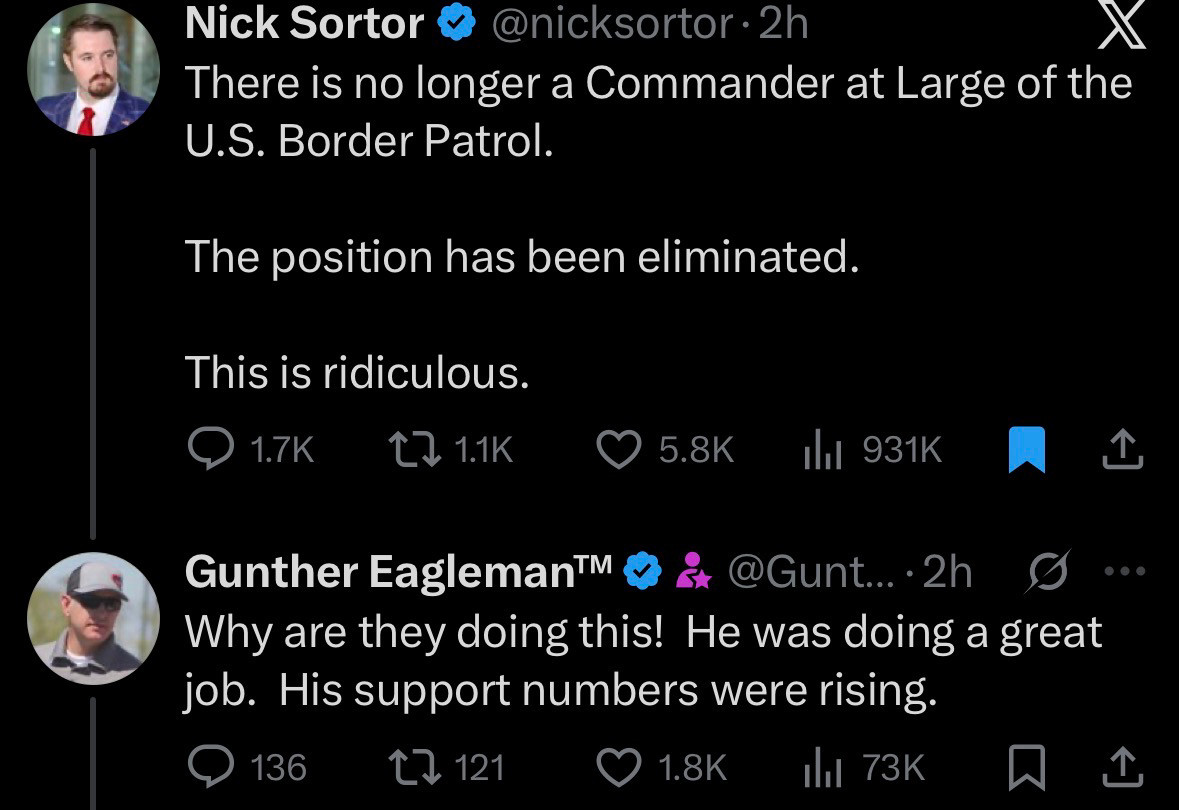Click Gunther Eagleman's affiliate badge icon

click(693, 572)
